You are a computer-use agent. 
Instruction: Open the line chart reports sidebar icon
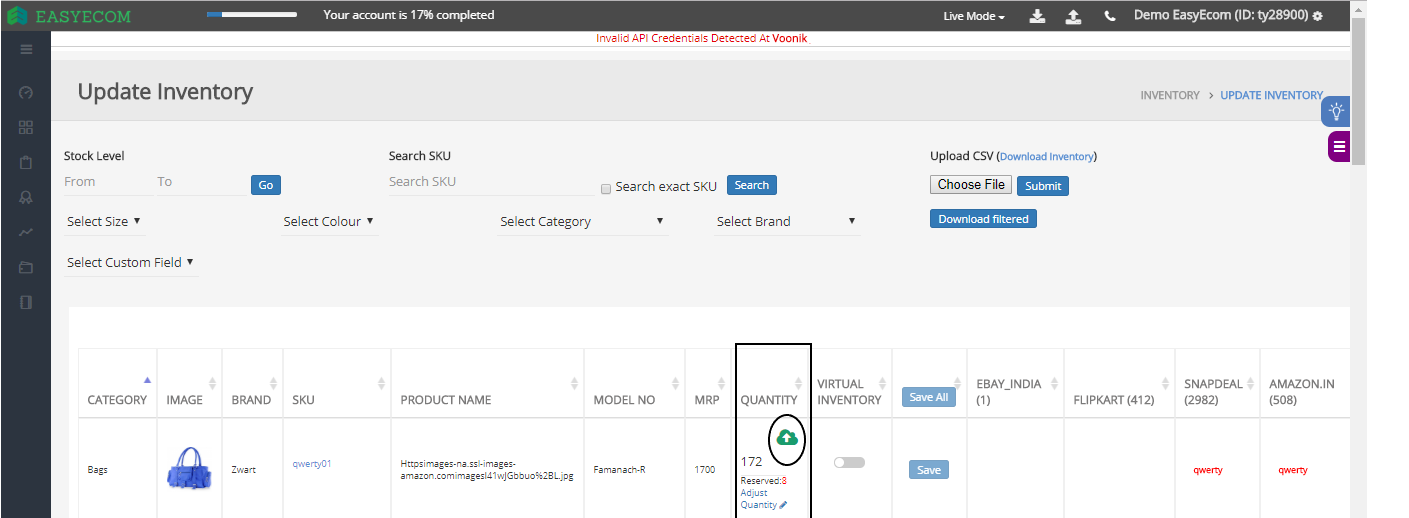click(26, 232)
